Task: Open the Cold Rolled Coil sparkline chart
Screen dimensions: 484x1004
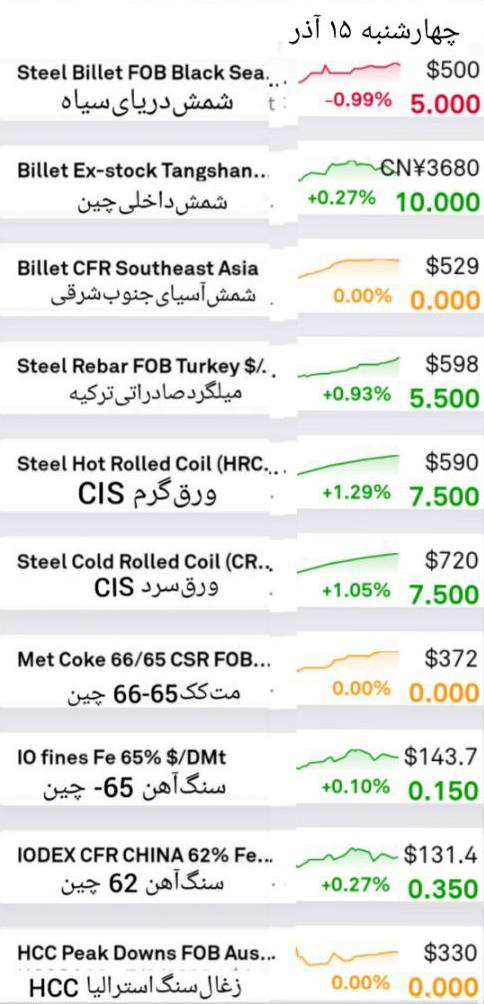Action: point(349,562)
